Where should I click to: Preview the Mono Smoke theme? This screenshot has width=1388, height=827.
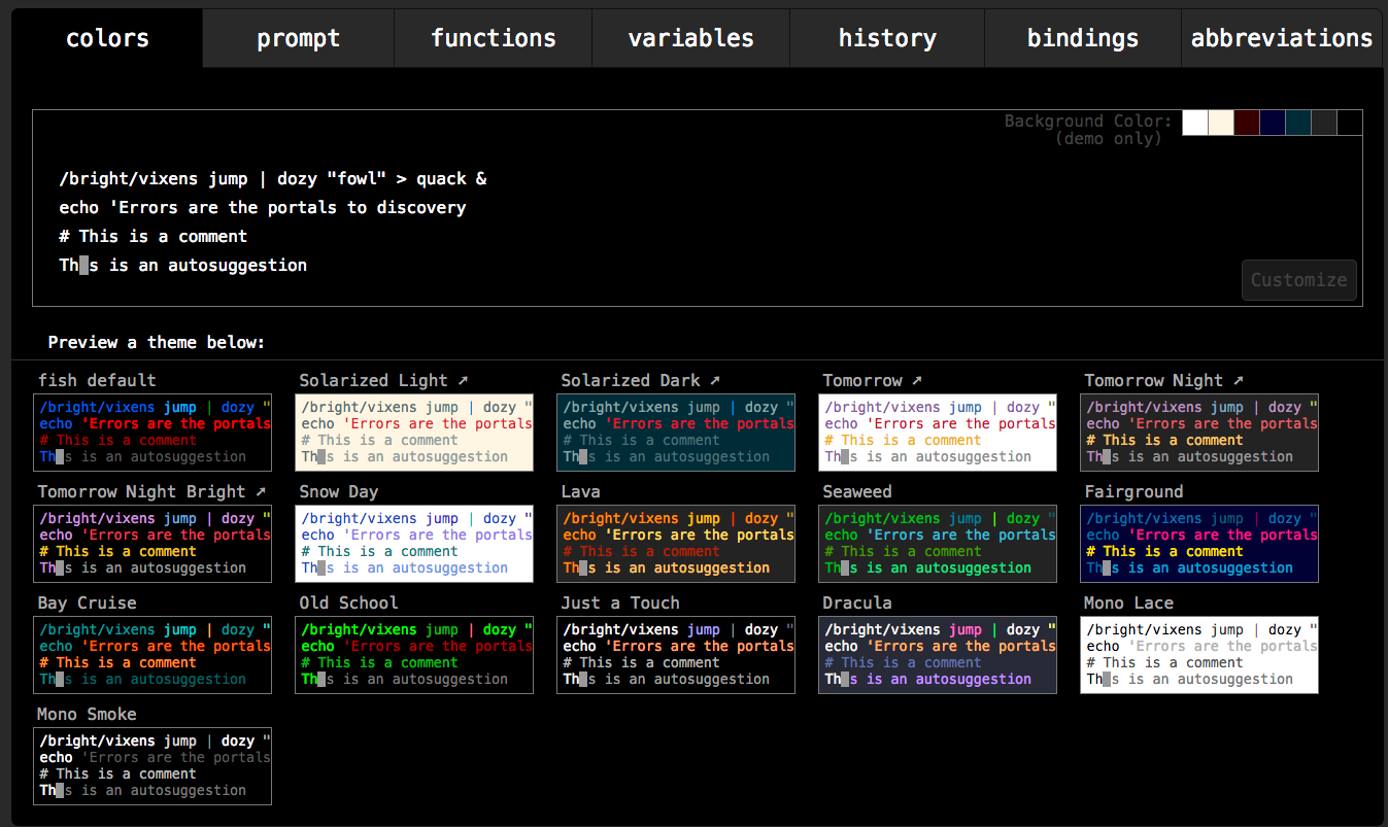tap(152, 765)
